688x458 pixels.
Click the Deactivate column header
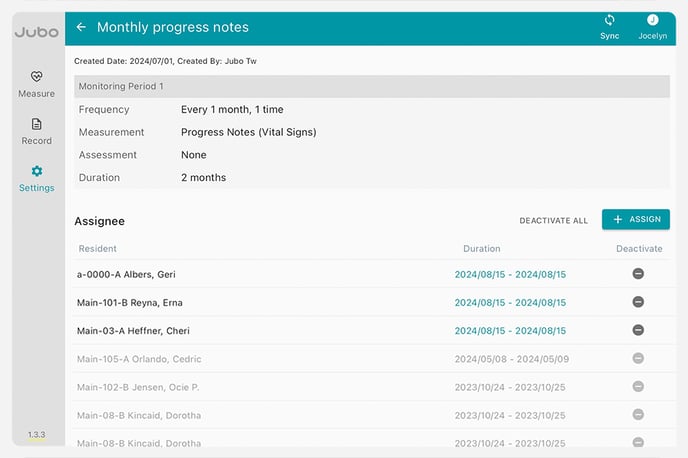639,249
